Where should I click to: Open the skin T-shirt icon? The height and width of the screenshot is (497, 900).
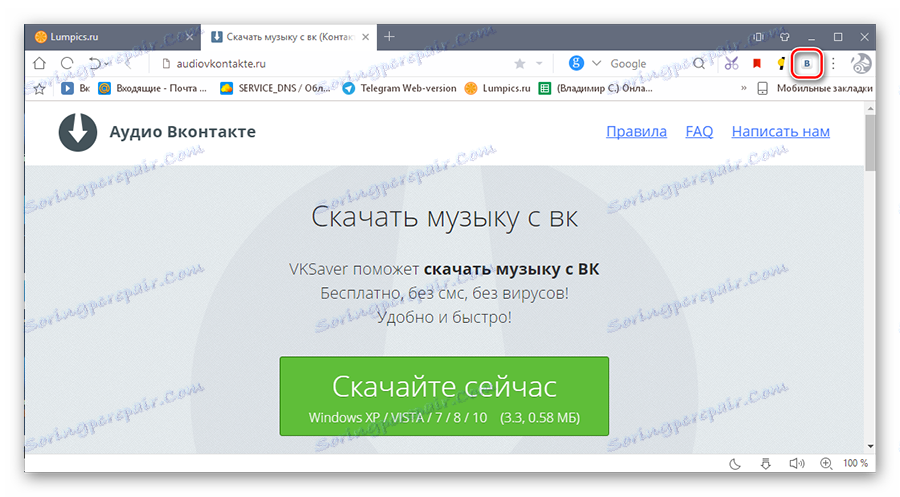pos(785,37)
